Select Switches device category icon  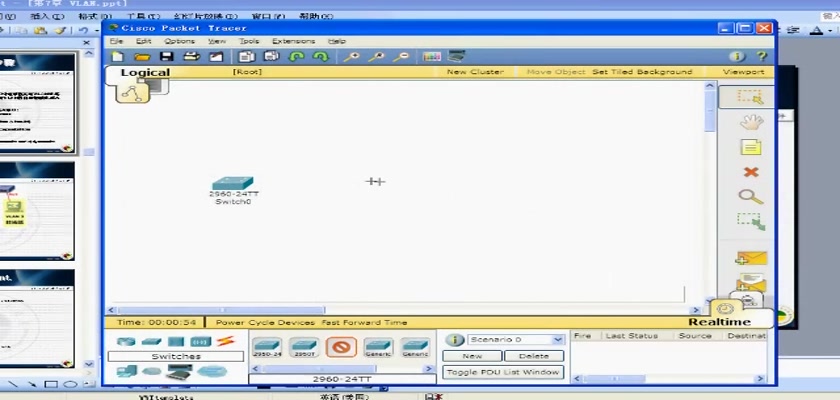tap(152, 341)
